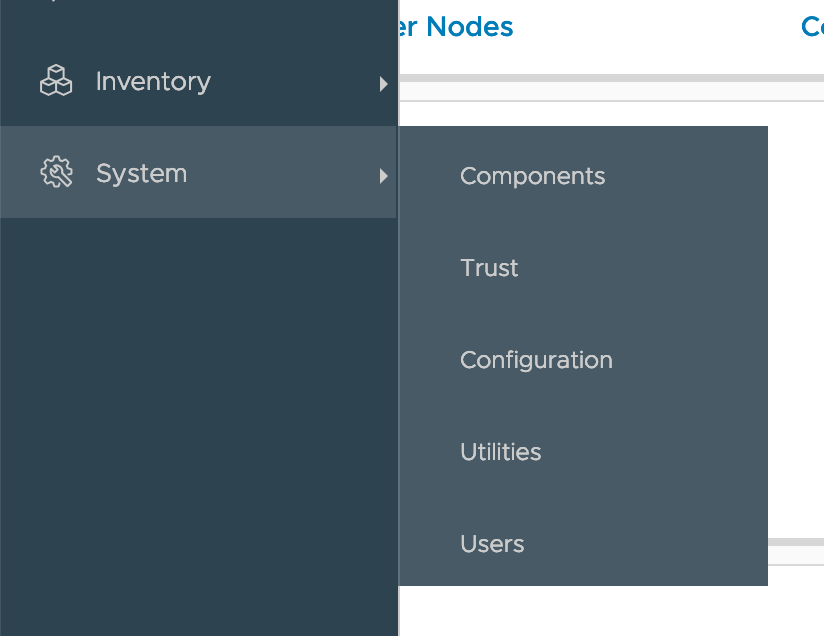Screen dimensions: 824x636
Task: Select the System text label in sidebar
Action: tap(141, 173)
